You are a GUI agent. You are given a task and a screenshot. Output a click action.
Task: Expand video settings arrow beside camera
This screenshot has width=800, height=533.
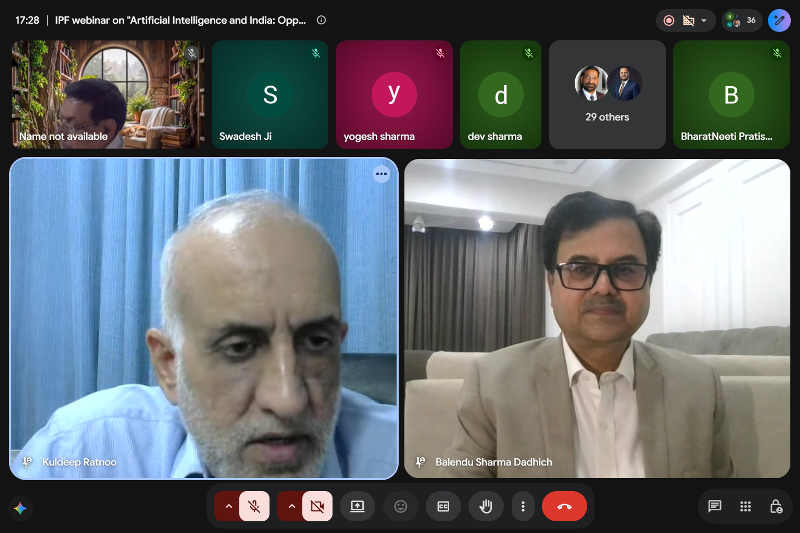coord(292,506)
